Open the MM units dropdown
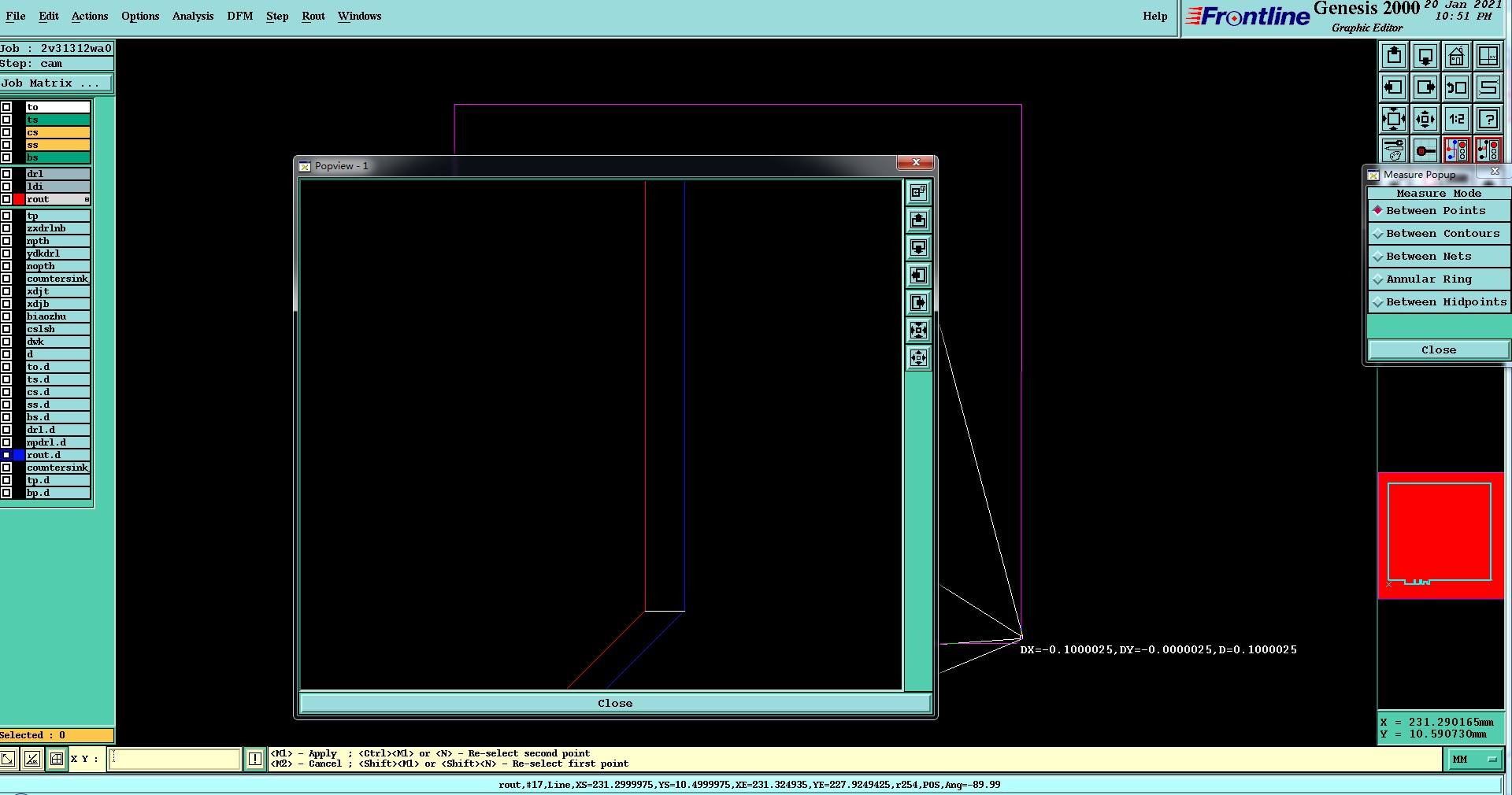The height and width of the screenshot is (795, 1512). tap(1475, 760)
